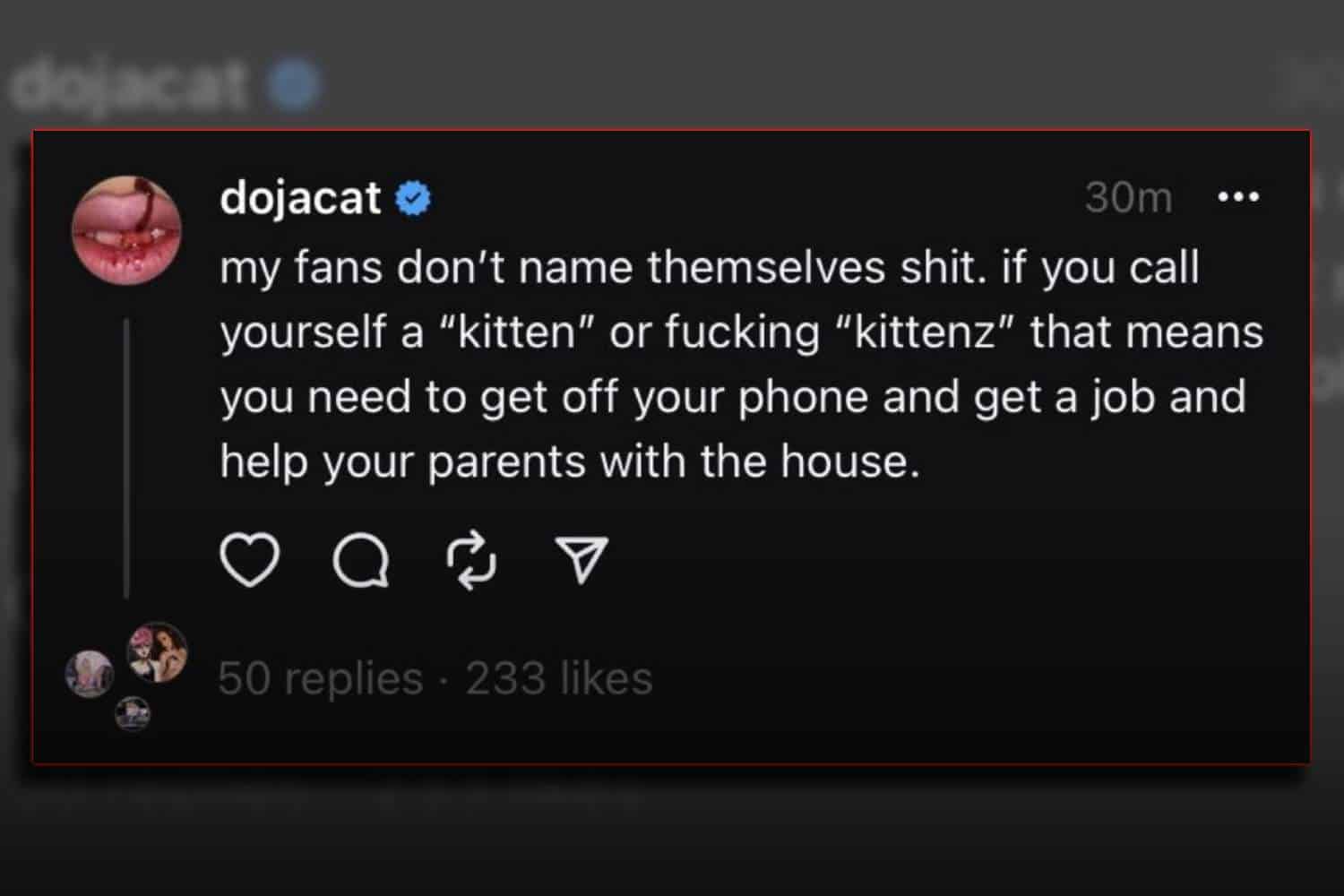1344x896 pixels.
Task: Repost the thread using the arrows icon
Action: click(471, 562)
